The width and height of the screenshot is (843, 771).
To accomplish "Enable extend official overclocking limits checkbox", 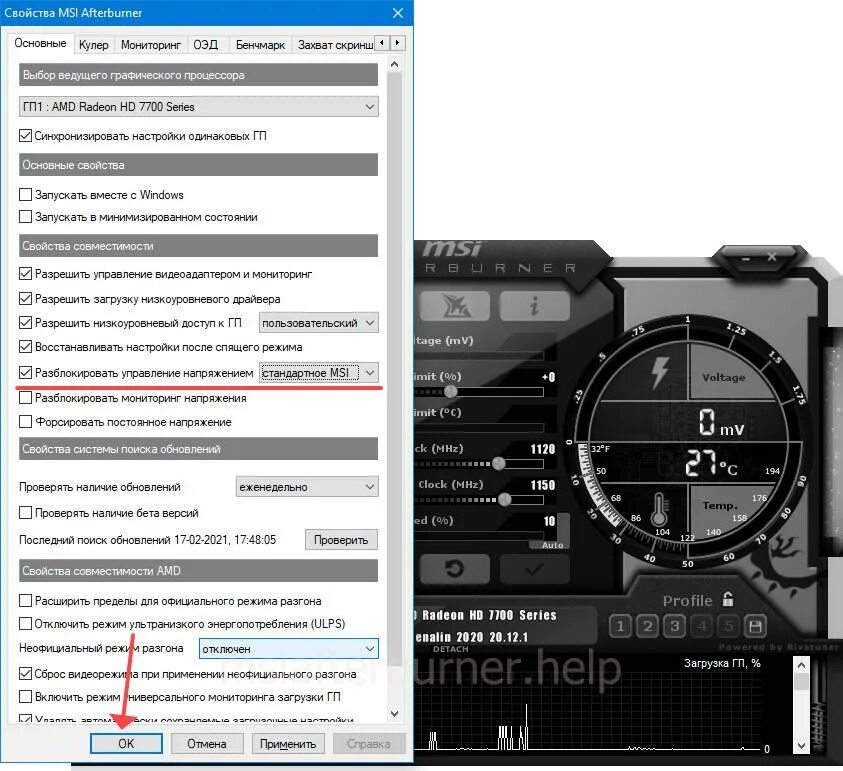I will point(25,600).
